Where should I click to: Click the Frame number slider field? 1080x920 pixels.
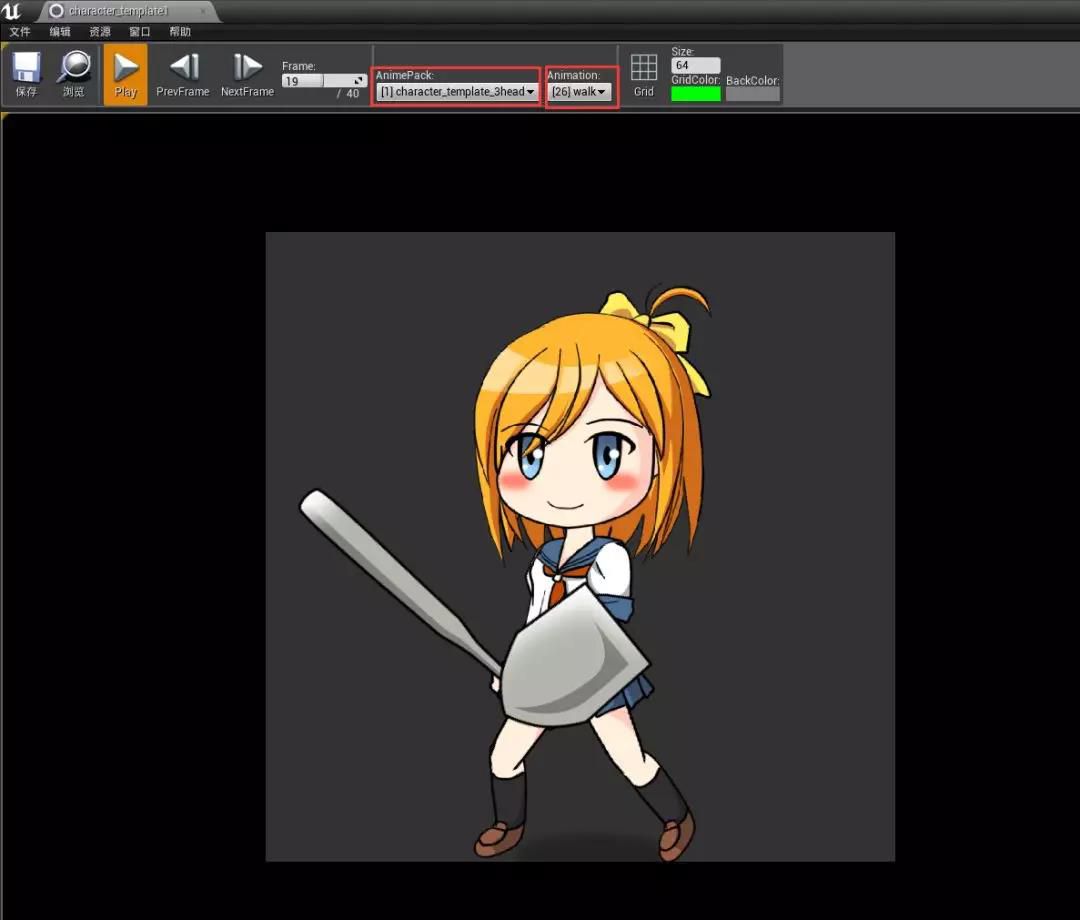pyautogui.click(x=324, y=81)
